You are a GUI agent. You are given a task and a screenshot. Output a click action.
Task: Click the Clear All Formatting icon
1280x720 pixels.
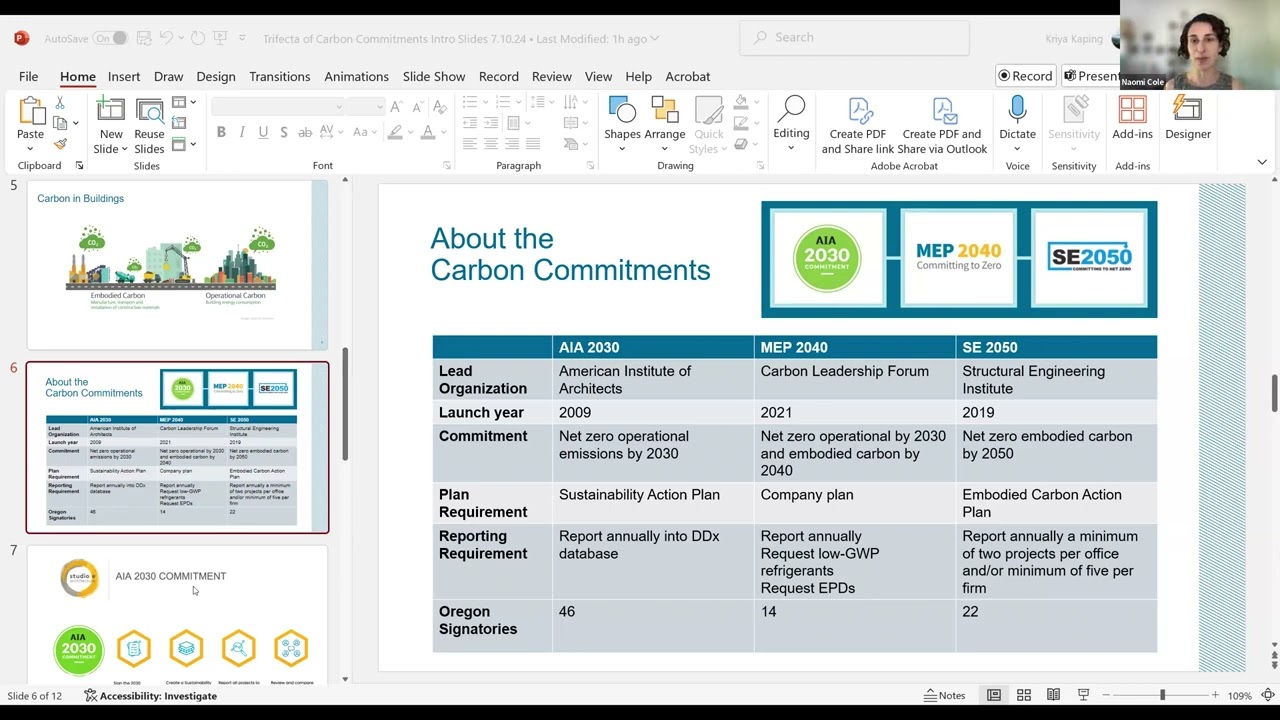click(x=438, y=107)
